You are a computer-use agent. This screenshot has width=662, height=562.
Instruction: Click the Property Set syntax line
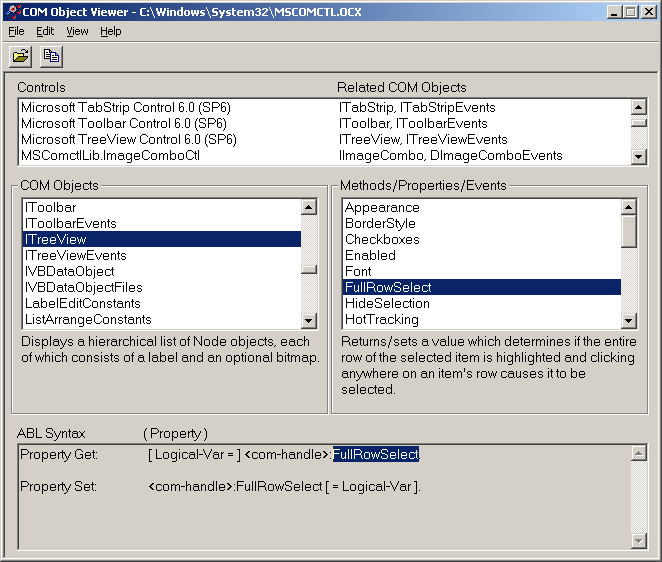pos(220,486)
